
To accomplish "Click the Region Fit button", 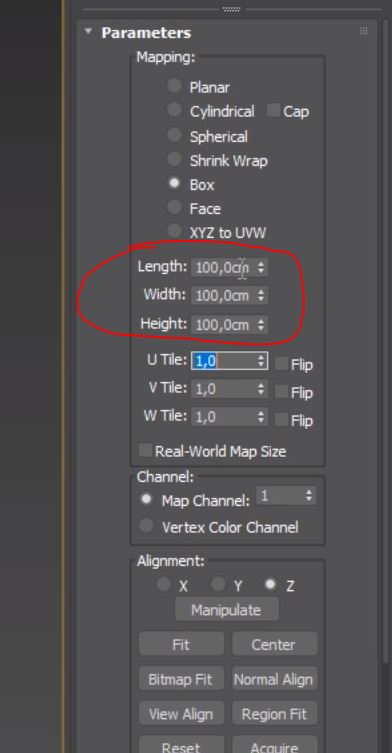I will (x=274, y=714).
